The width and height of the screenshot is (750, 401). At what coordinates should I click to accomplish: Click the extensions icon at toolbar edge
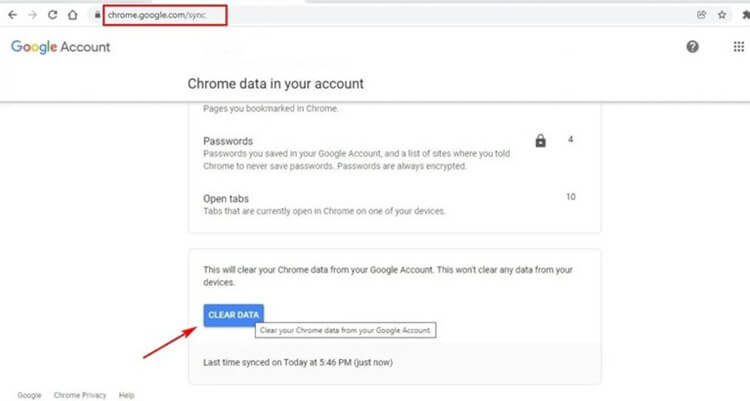(746, 16)
